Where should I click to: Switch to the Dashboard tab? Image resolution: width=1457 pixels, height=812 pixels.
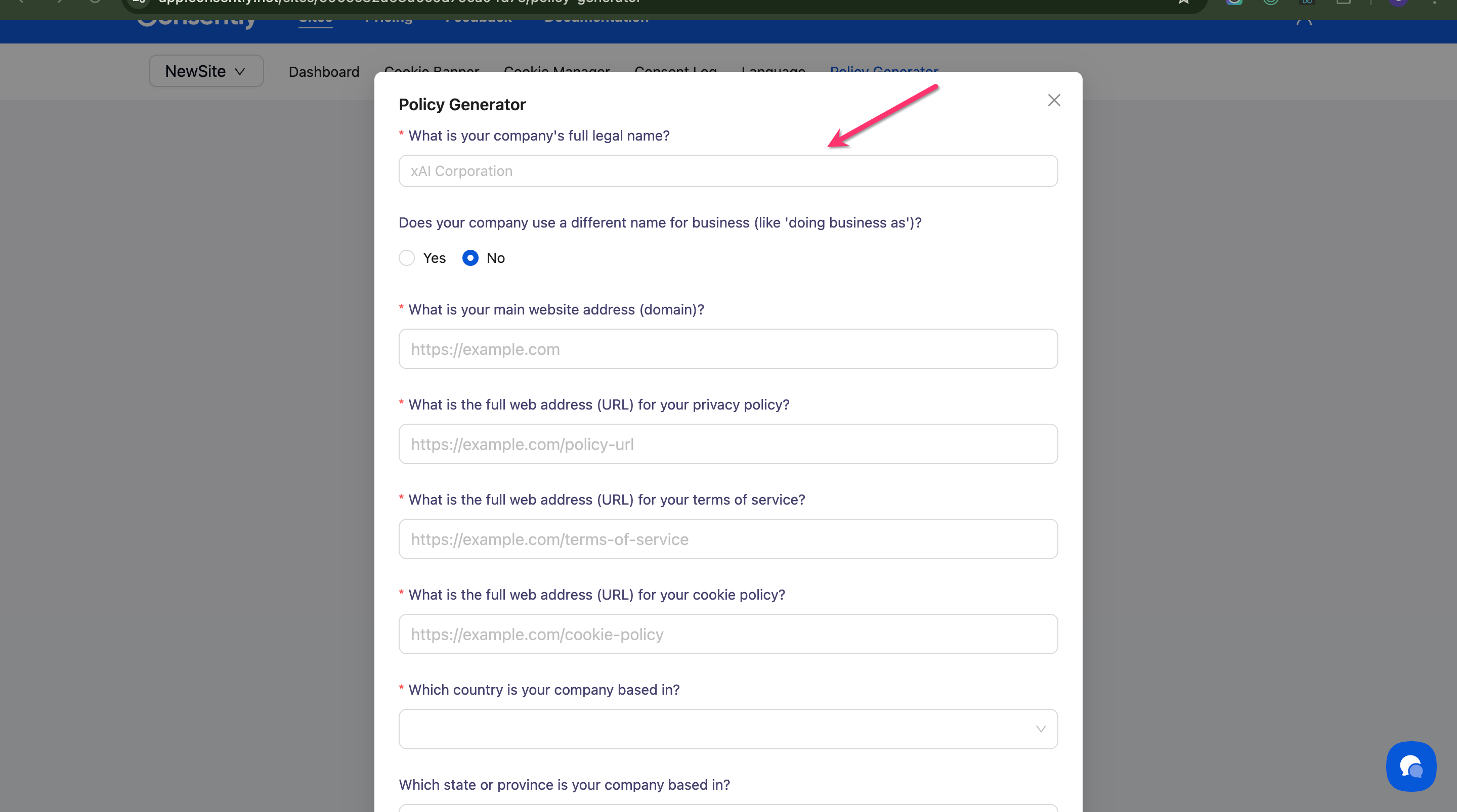pos(324,72)
